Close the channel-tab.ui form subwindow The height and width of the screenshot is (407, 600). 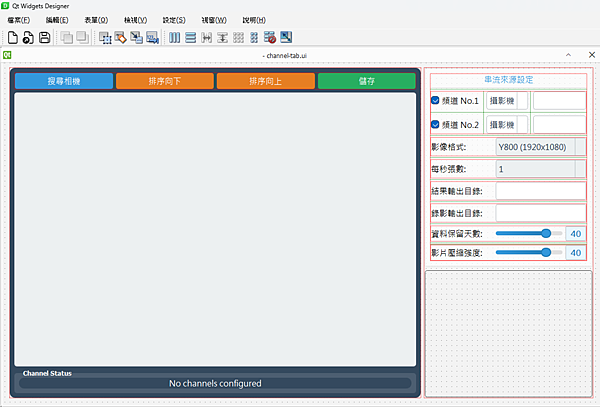coord(592,55)
